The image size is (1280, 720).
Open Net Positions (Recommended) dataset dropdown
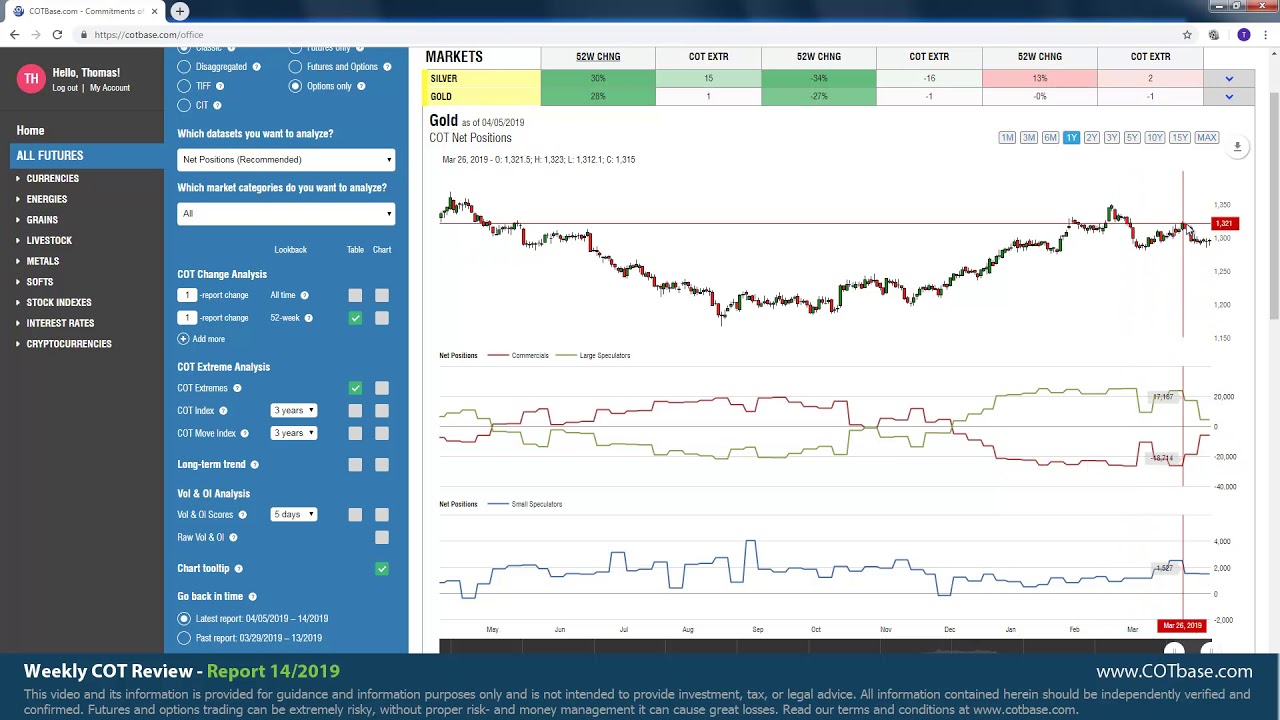coord(286,160)
